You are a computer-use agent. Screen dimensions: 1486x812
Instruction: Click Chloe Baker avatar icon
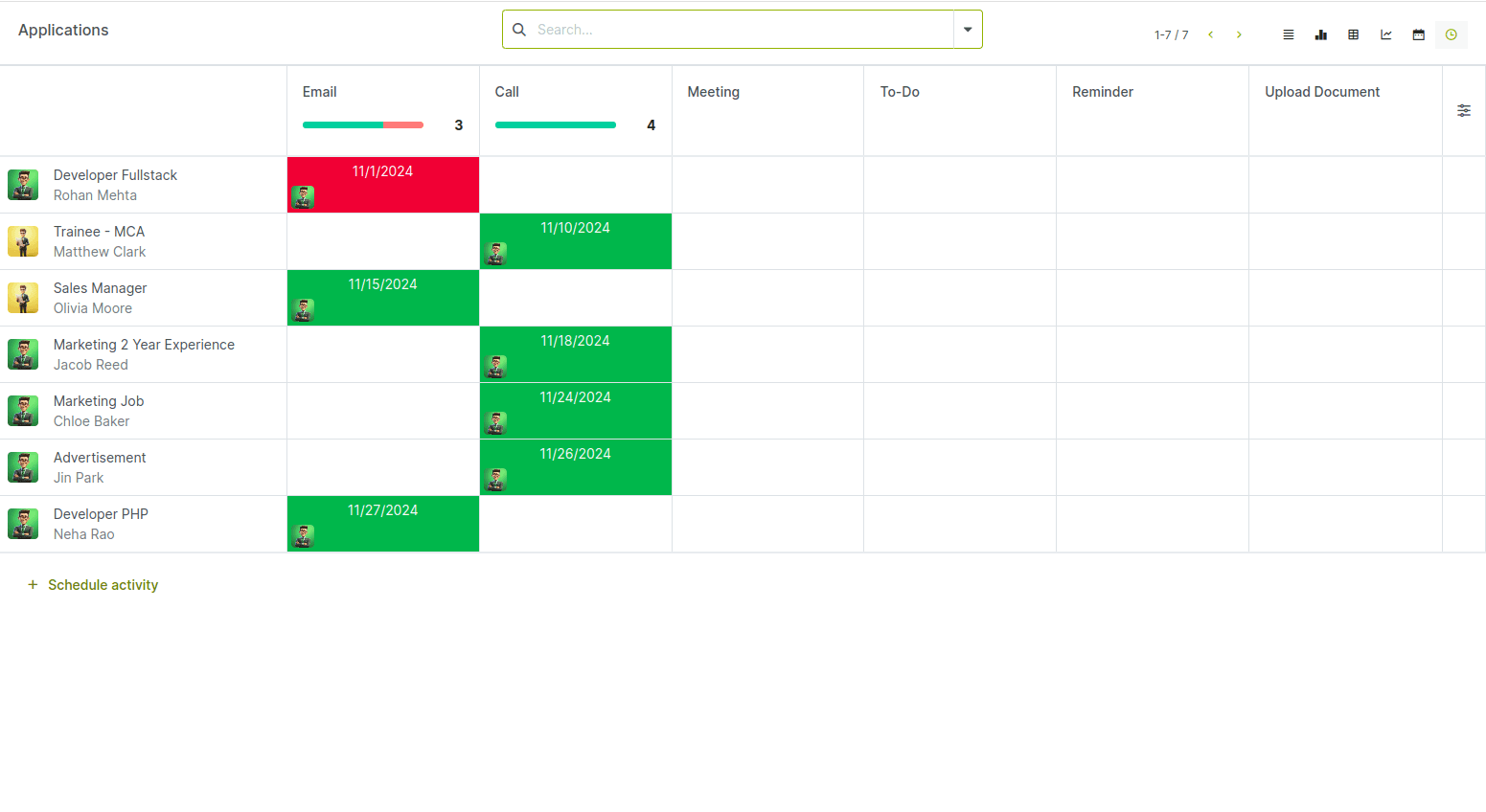(x=23, y=411)
